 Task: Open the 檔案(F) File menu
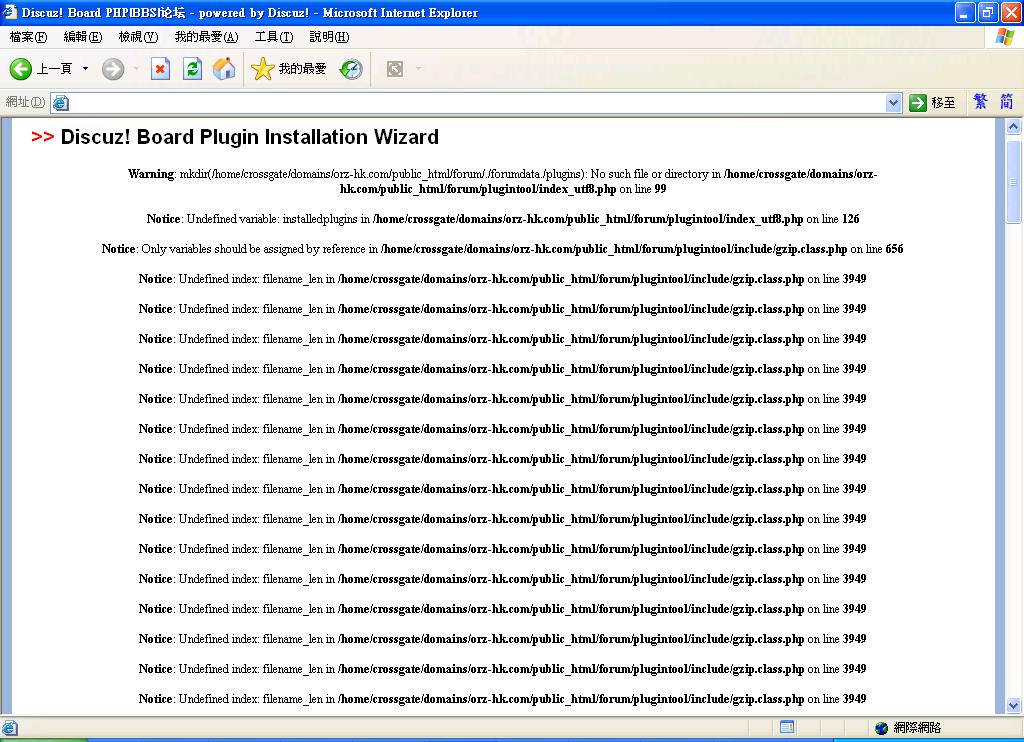28,37
